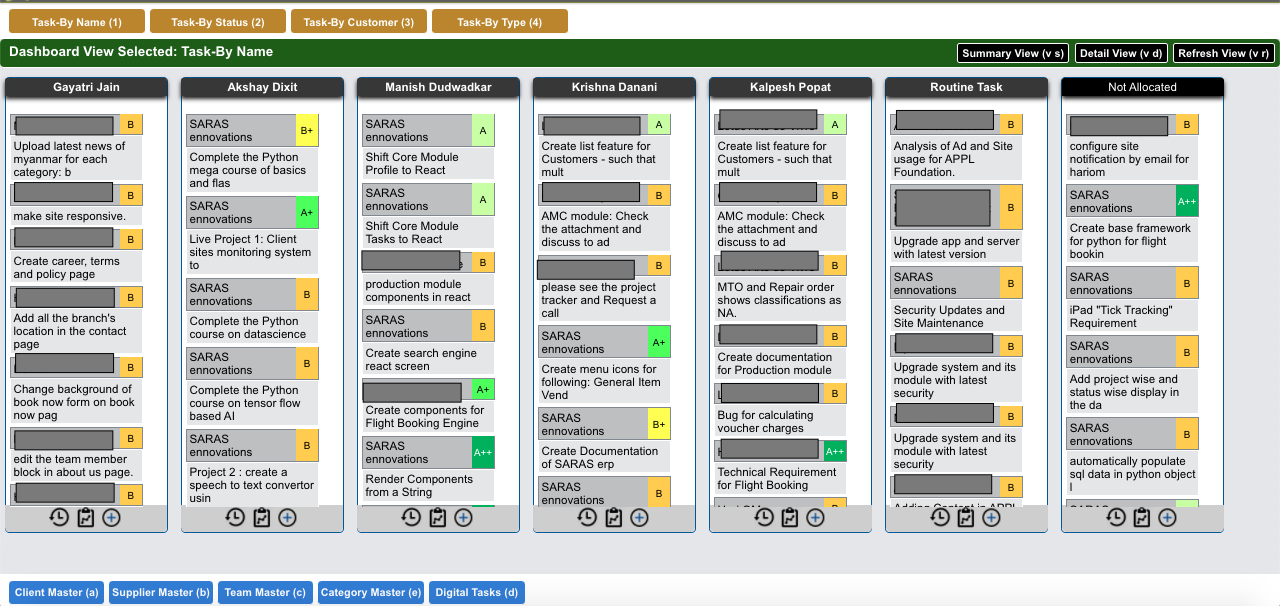Click the Summary View button

click(1011, 54)
